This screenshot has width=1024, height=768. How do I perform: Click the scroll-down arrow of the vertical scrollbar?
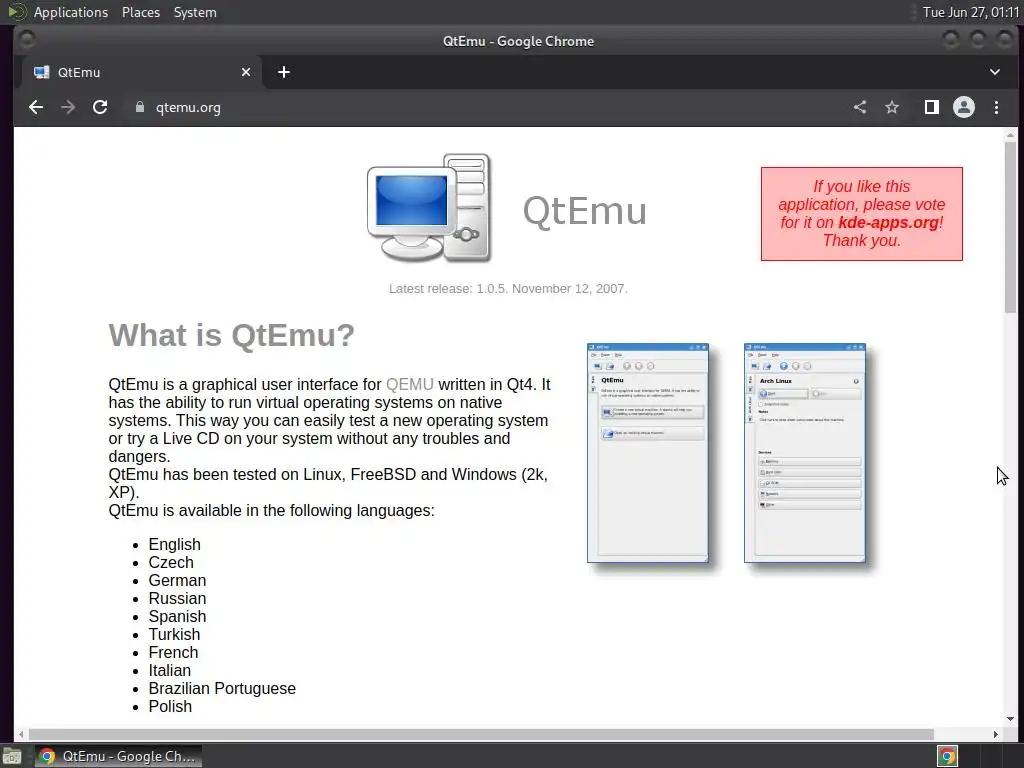click(x=1010, y=718)
